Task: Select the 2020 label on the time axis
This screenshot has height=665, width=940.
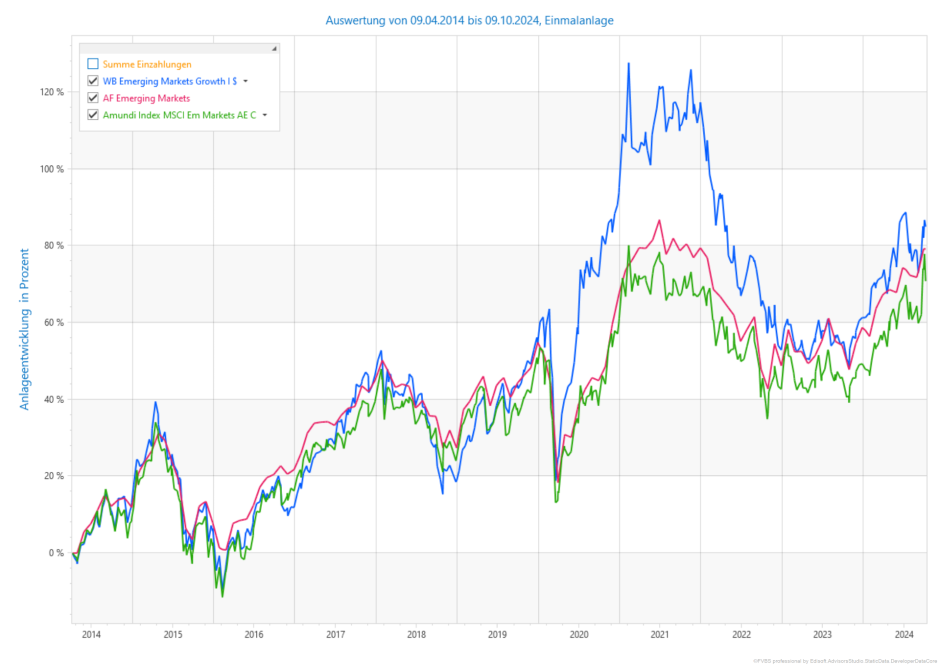Action: 579,633
